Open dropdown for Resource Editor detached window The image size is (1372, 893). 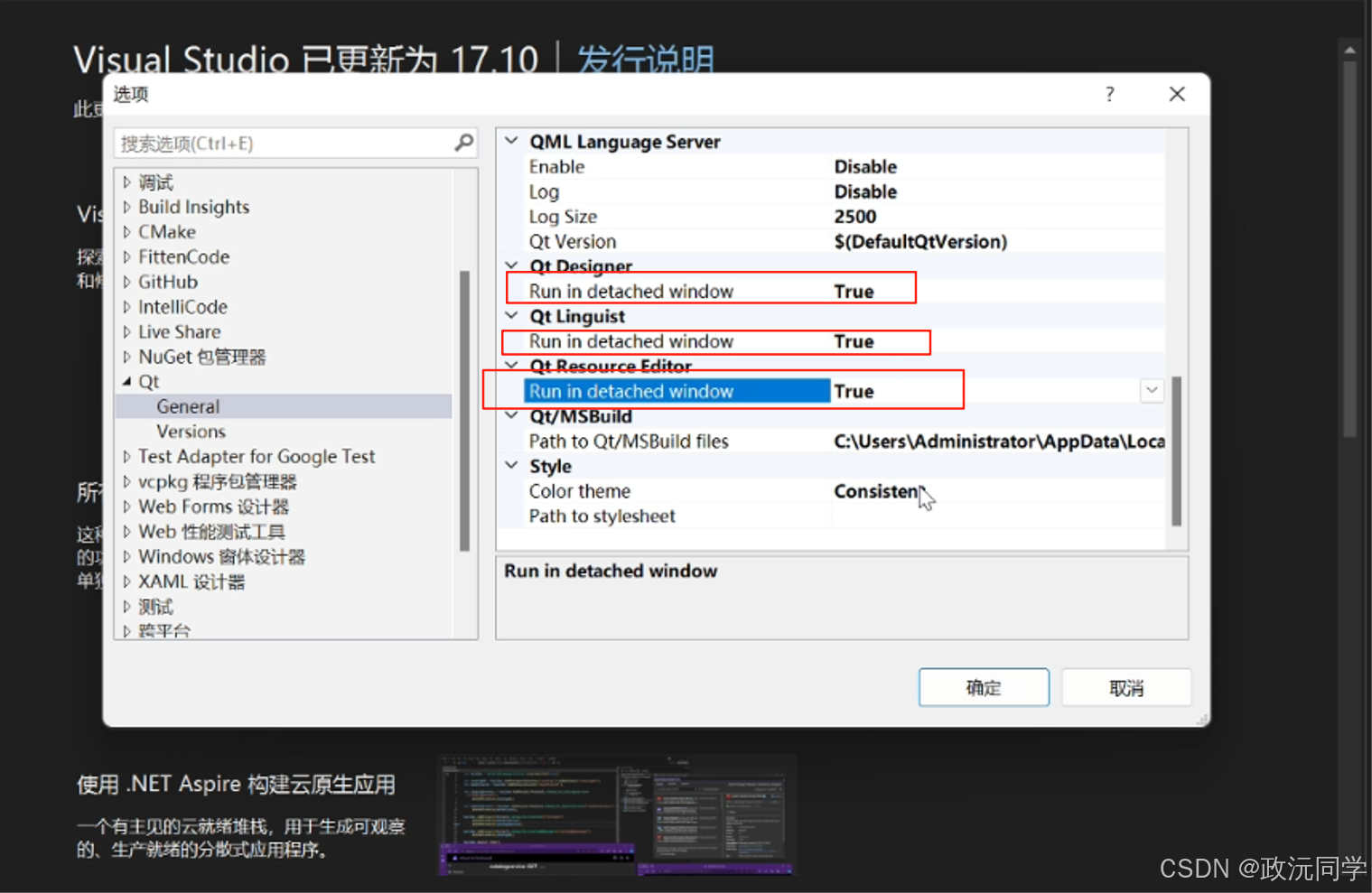pos(1152,390)
